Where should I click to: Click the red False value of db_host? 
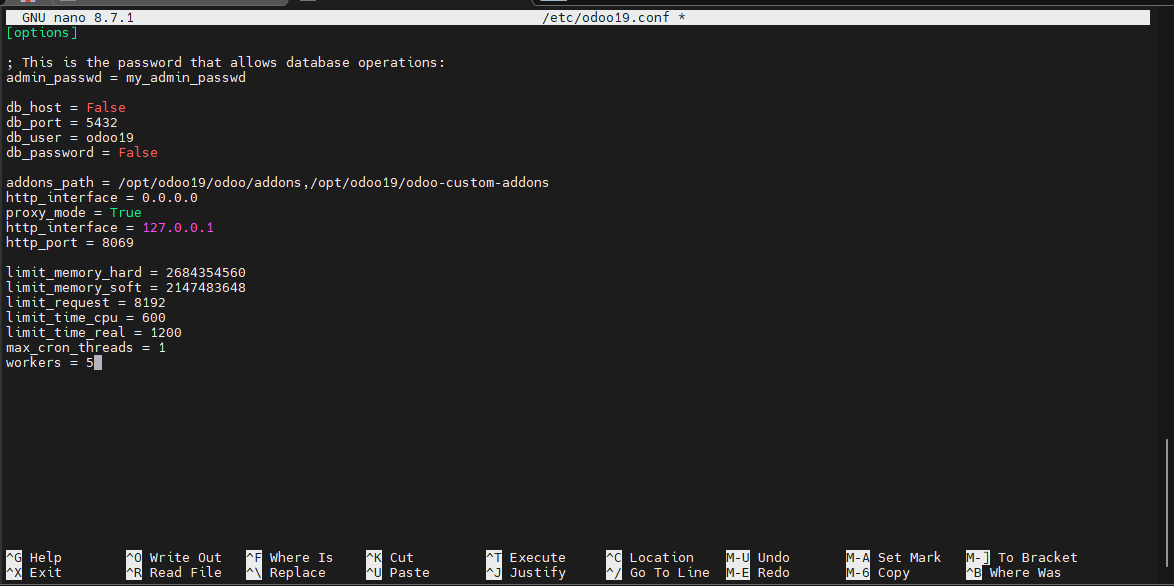106,108
